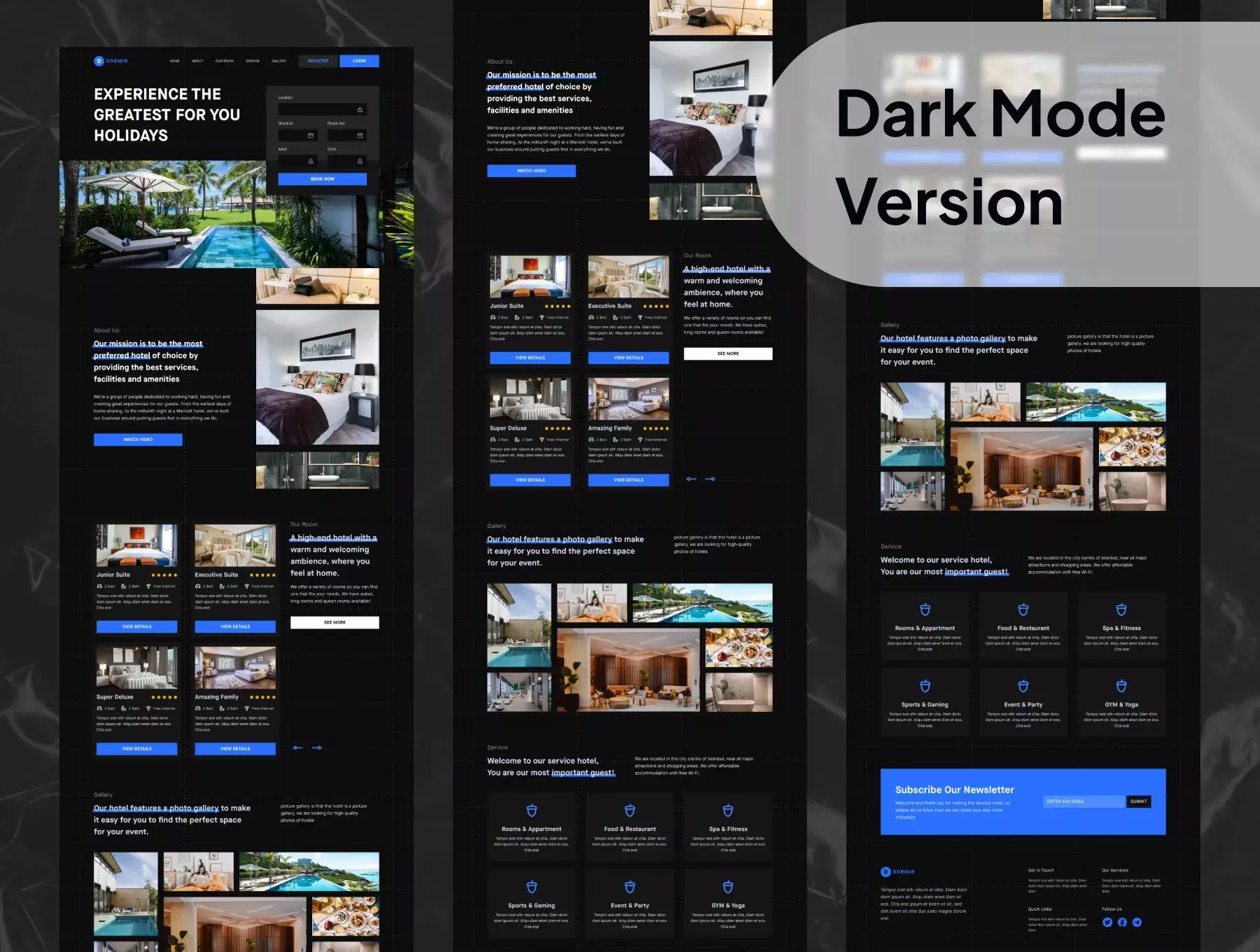Open the Twitter icon under Follow Us
The height and width of the screenshot is (952, 1260).
(x=1107, y=922)
